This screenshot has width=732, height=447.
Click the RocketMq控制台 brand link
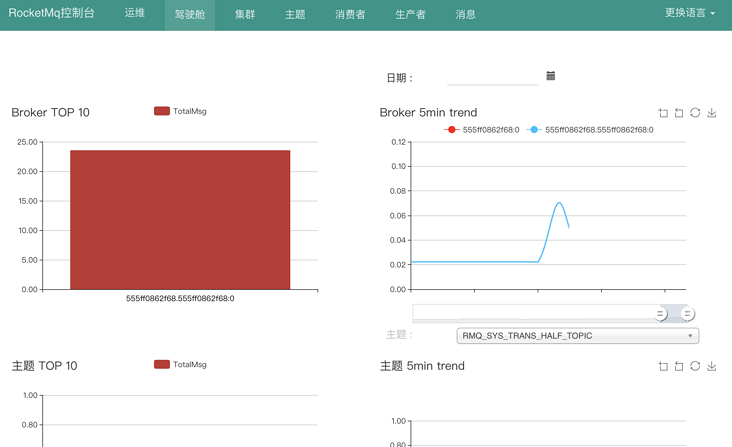51,13
